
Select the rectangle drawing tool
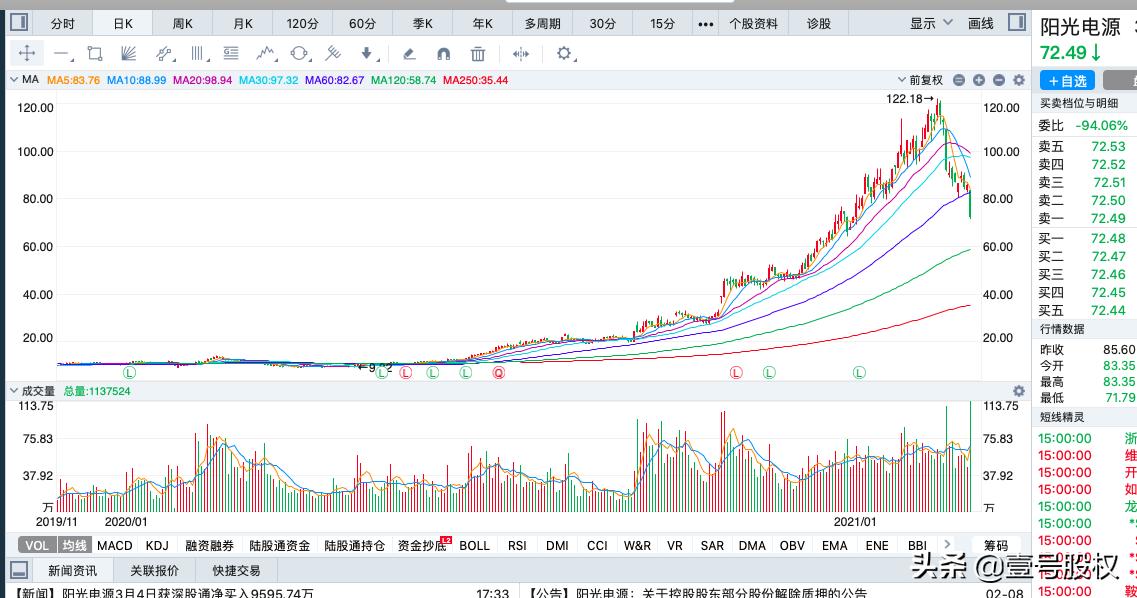[93, 54]
